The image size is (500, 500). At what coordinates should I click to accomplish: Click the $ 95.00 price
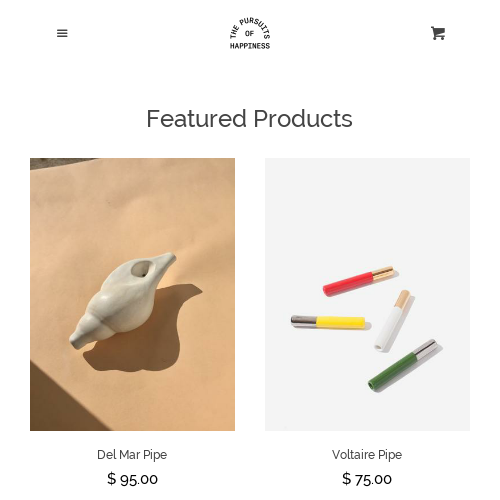click(x=132, y=479)
